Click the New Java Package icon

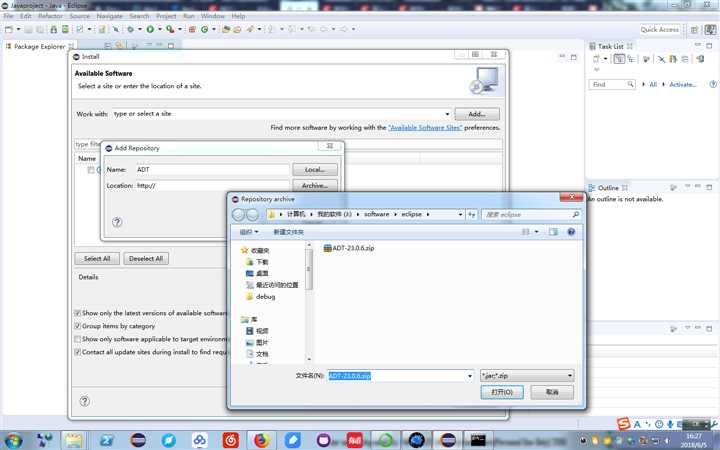[192, 29]
